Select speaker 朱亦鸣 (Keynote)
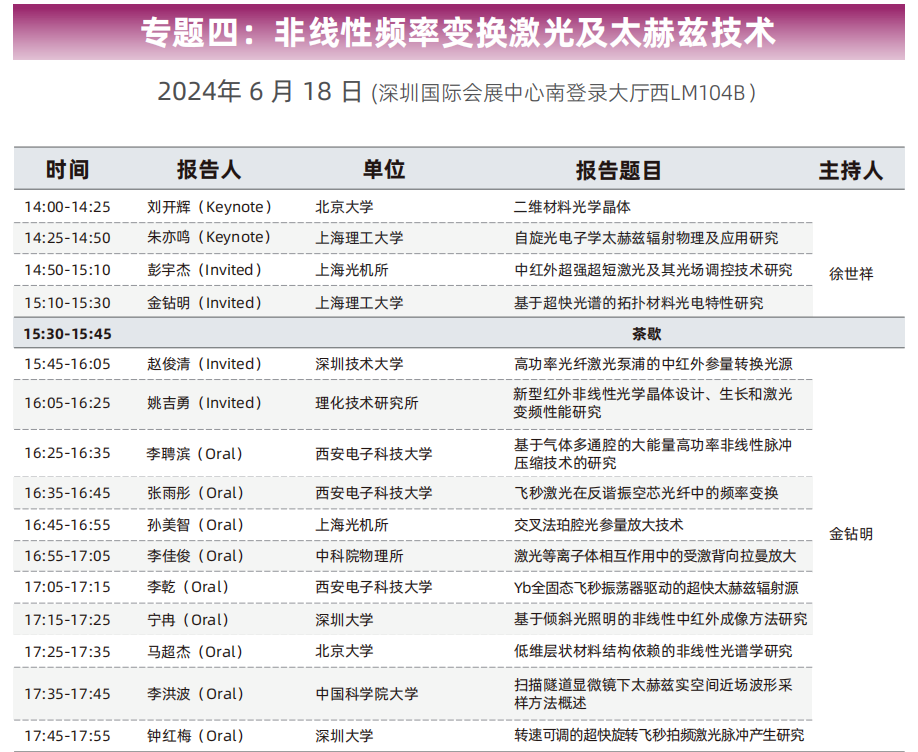918x752 pixels. click(210, 238)
